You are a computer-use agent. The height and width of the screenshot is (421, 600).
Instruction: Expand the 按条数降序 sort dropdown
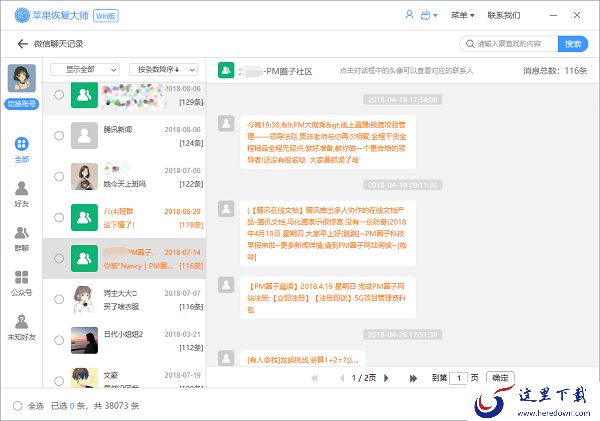click(x=163, y=70)
